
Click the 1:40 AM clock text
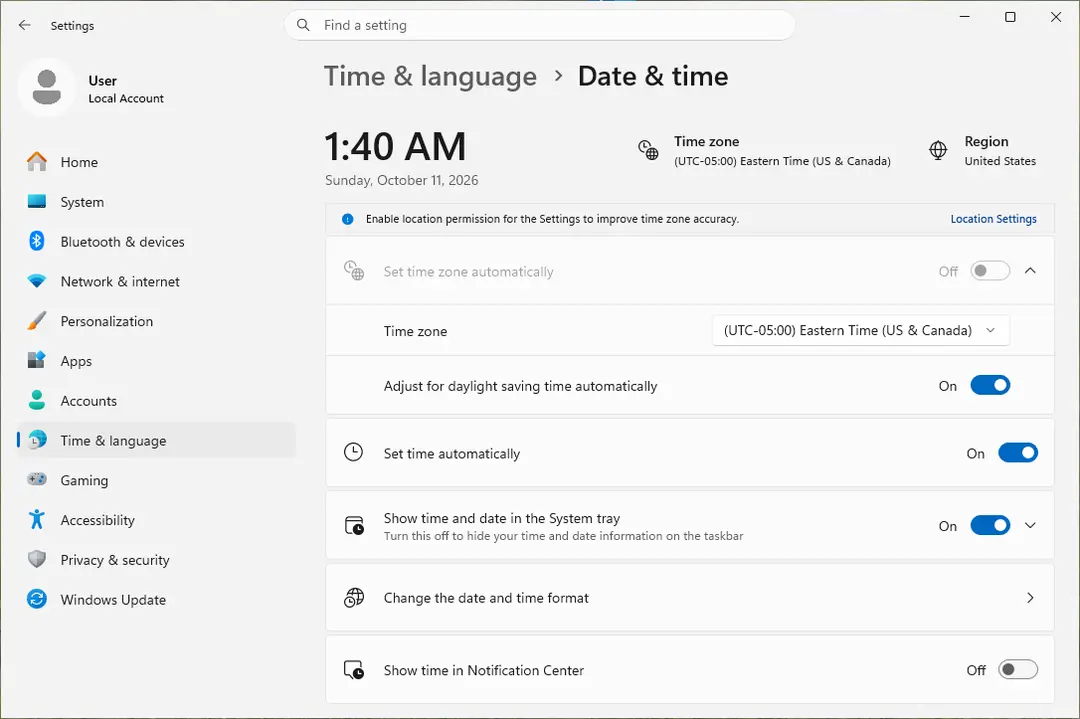tap(395, 146)
